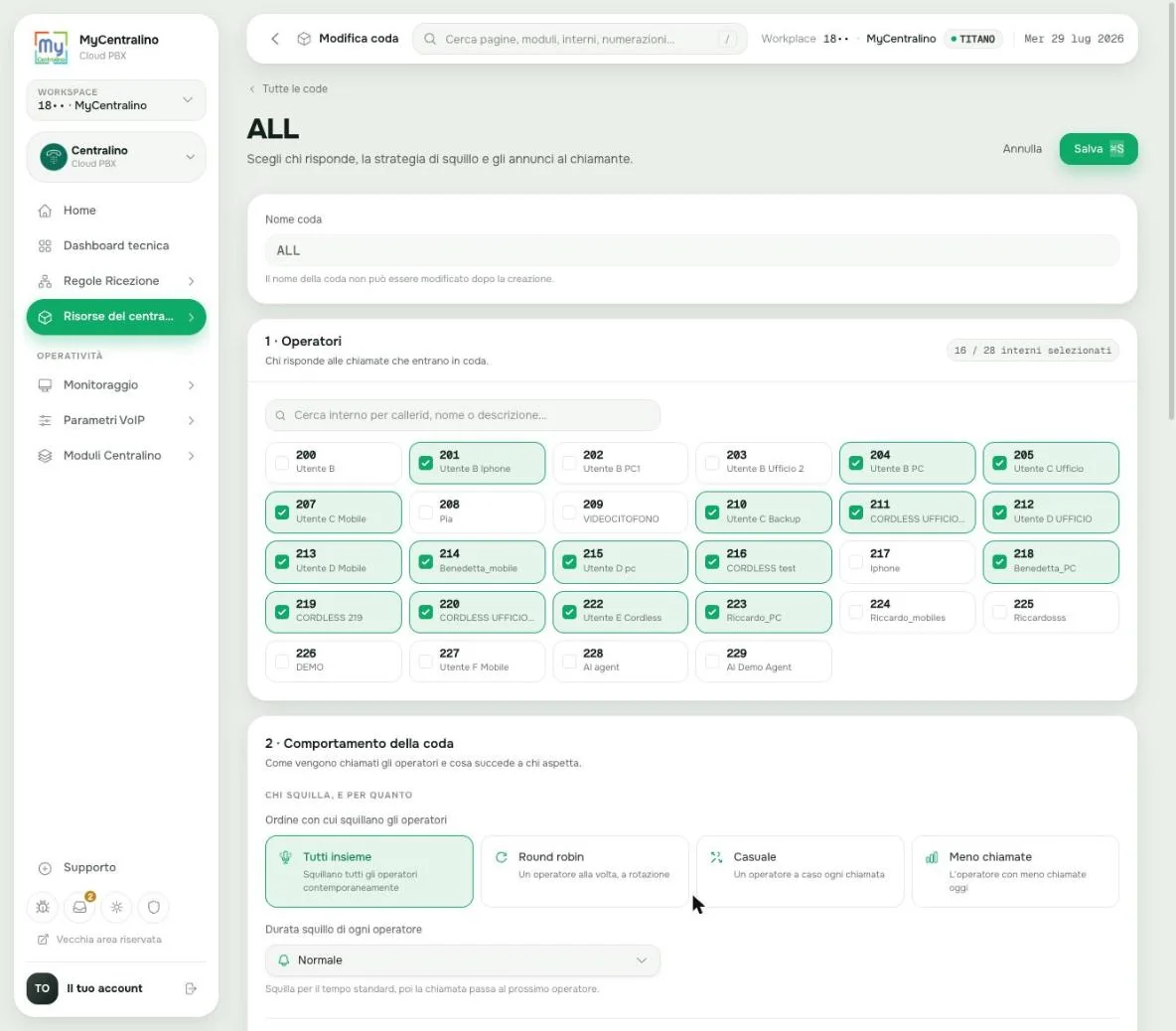Click the Salva button
The height and width of the screenshot is (1031, 1176).
click(x=1098, y=148)
